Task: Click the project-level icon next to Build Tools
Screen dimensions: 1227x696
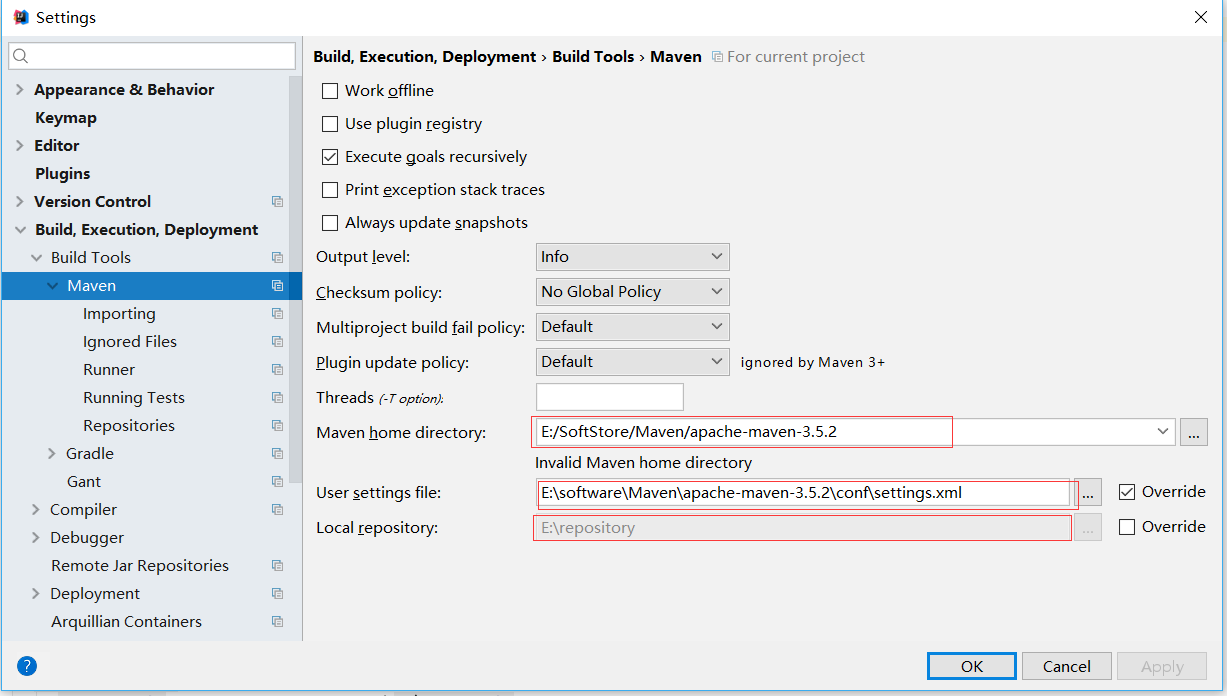Action: pyautogui.click(x=277, y=258)
